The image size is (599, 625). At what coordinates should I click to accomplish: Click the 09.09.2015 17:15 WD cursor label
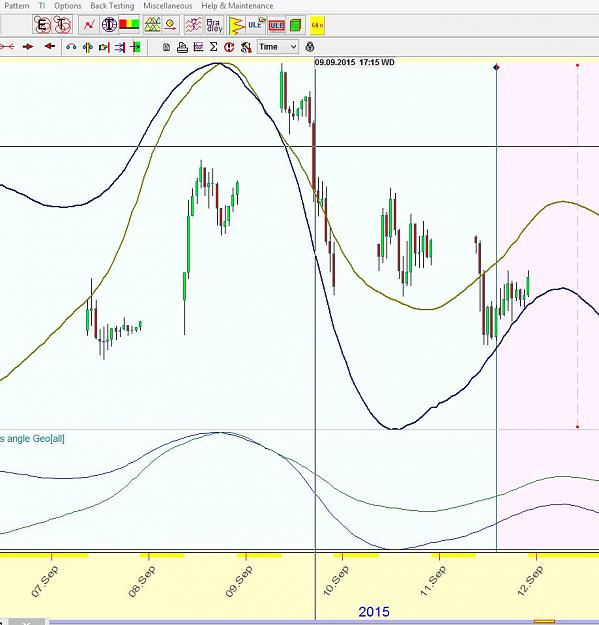click(354, 63)
